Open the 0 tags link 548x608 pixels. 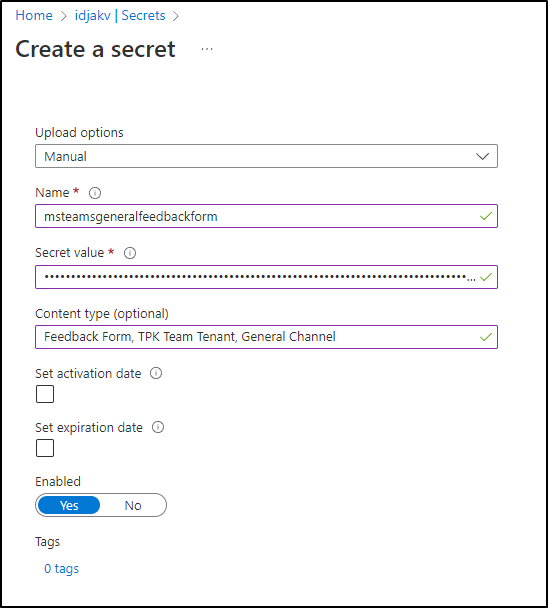click(61, 568)
